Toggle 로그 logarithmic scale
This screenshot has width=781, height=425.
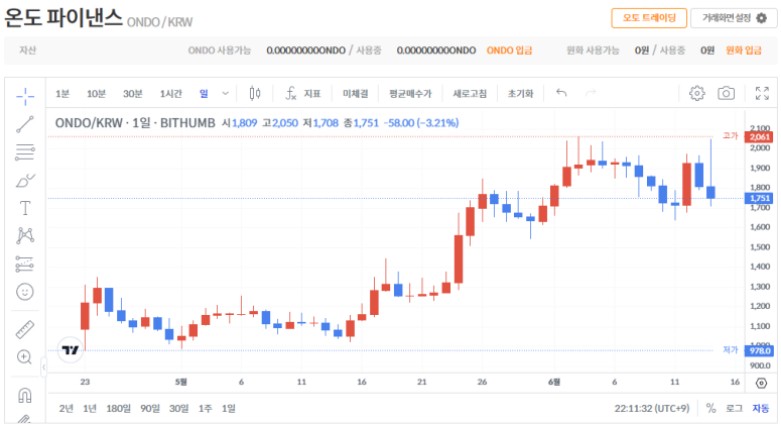tap(734, 409)
